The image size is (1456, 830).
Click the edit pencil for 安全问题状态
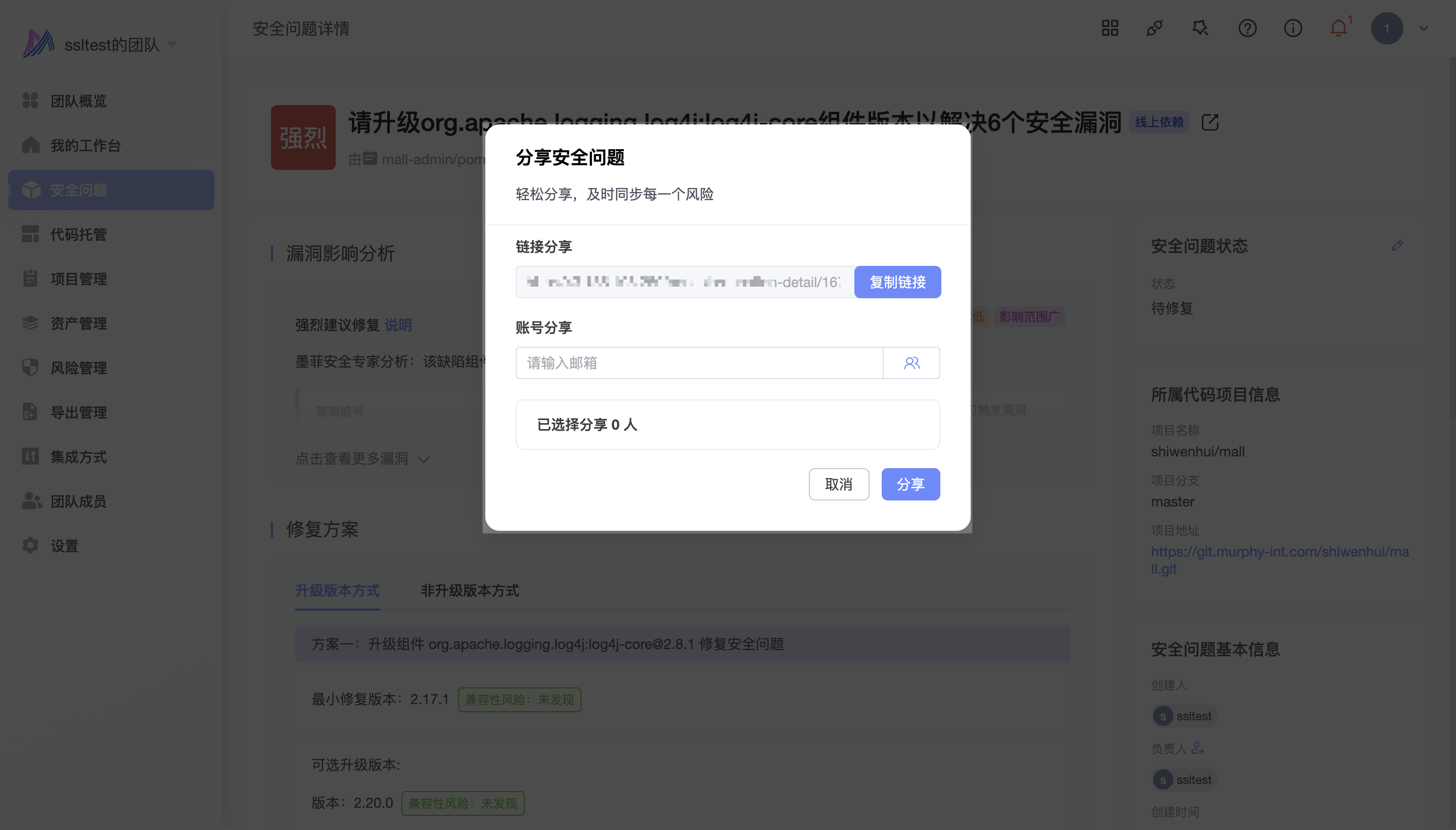tap(1397, 246)
